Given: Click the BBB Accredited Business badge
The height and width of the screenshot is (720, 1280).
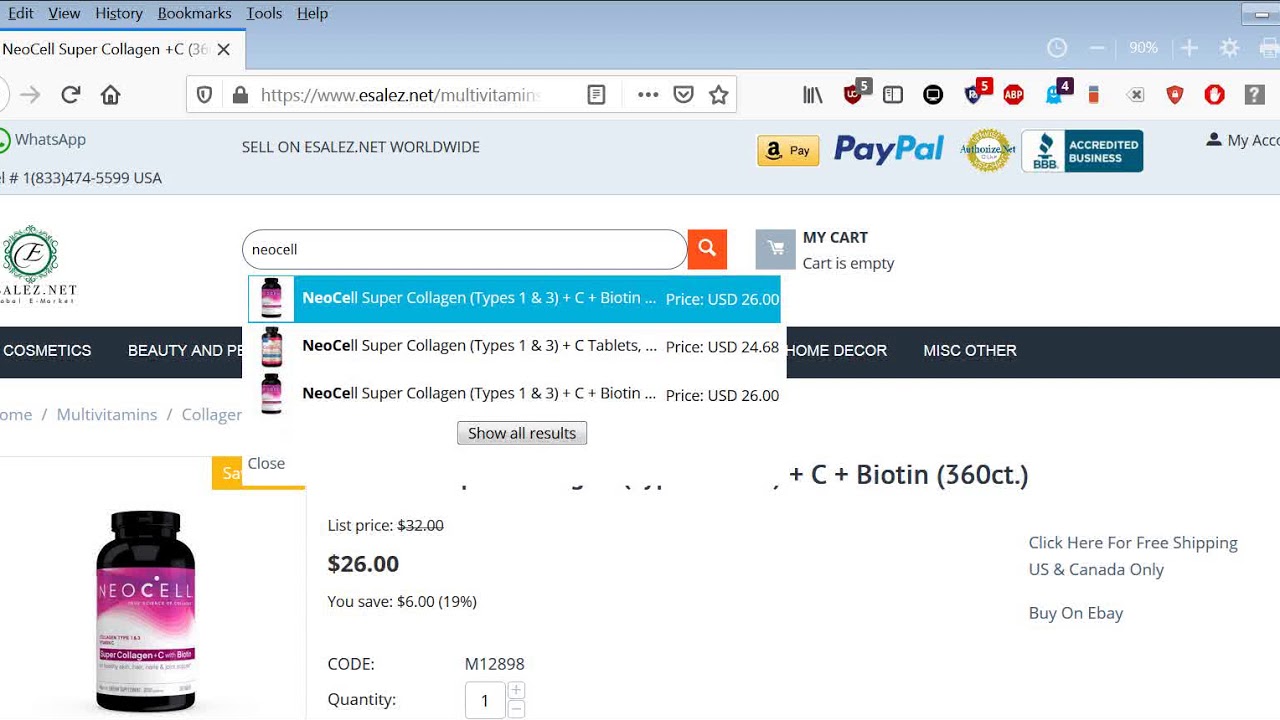Looking at the screenshot, I should [x=1082, y=151].
